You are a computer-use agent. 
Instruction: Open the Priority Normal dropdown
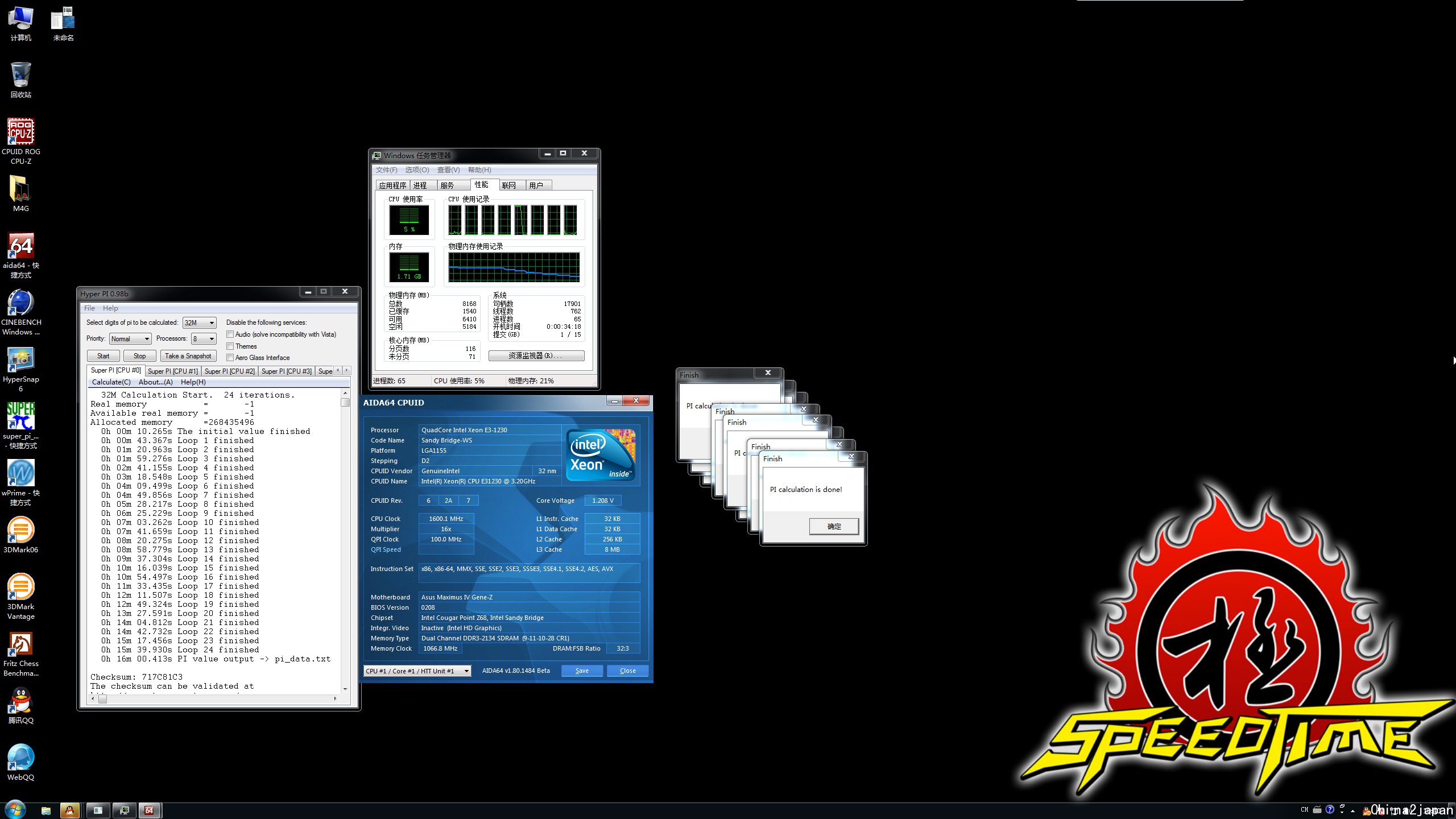coord(130,339)
